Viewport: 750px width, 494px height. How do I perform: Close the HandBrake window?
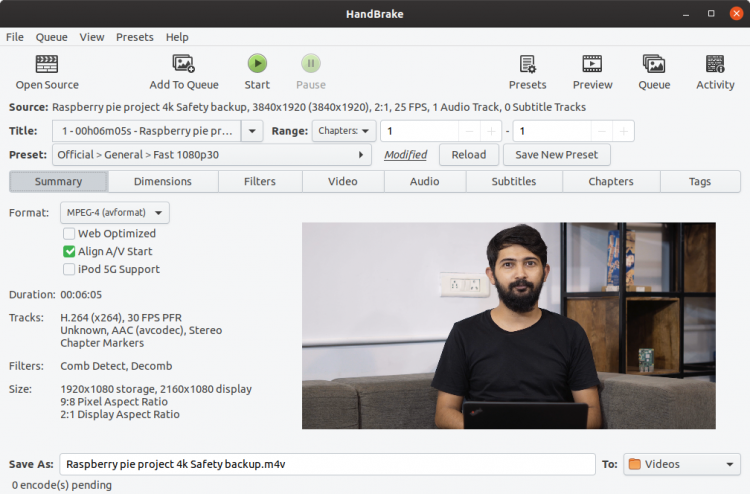click(x=736, y=13)
